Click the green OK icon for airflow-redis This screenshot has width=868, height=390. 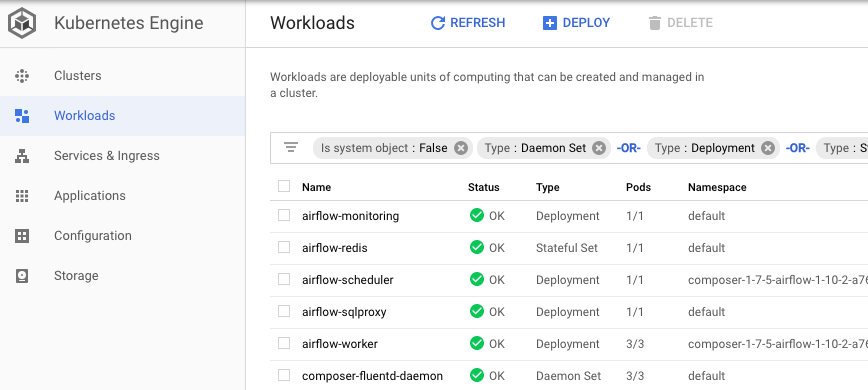pos(477,247)
